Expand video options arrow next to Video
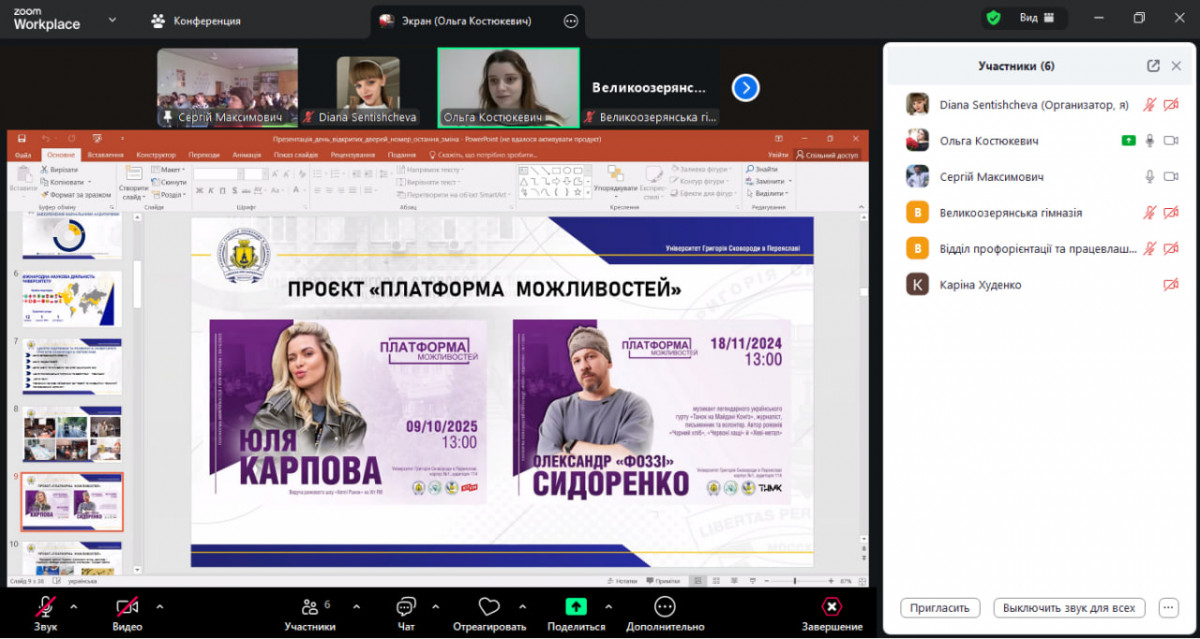This screenshot has height=639, width=1200. (x=159, y=606)
